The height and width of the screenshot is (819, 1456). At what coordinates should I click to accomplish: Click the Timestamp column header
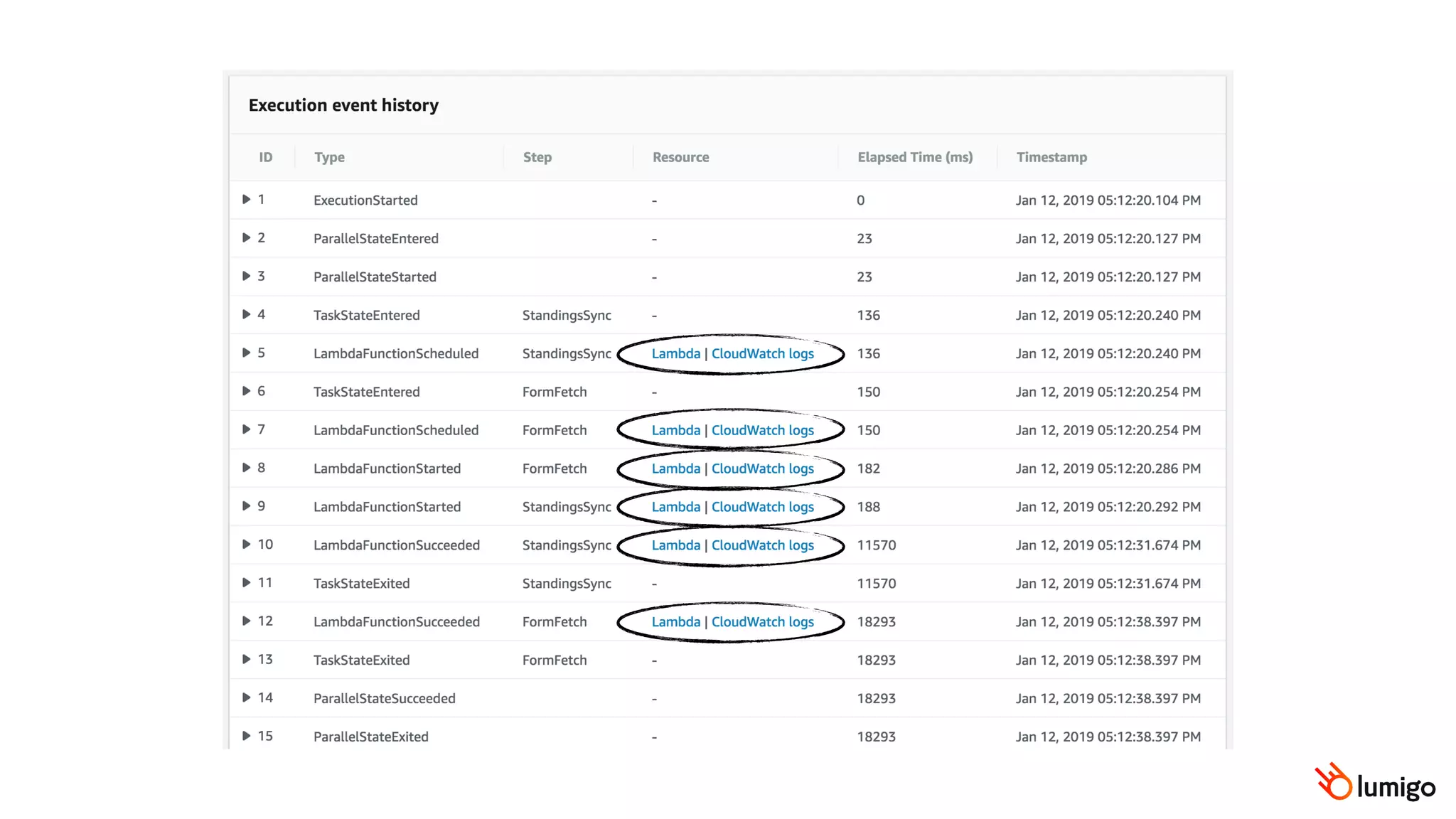(1051, 157)
